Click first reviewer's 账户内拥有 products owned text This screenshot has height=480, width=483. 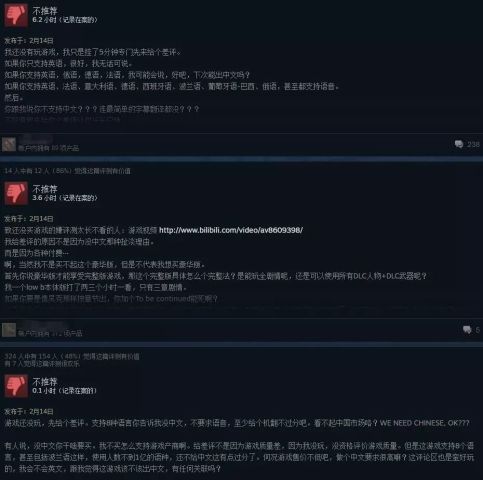pyautogui.click(x=49, y=148)
